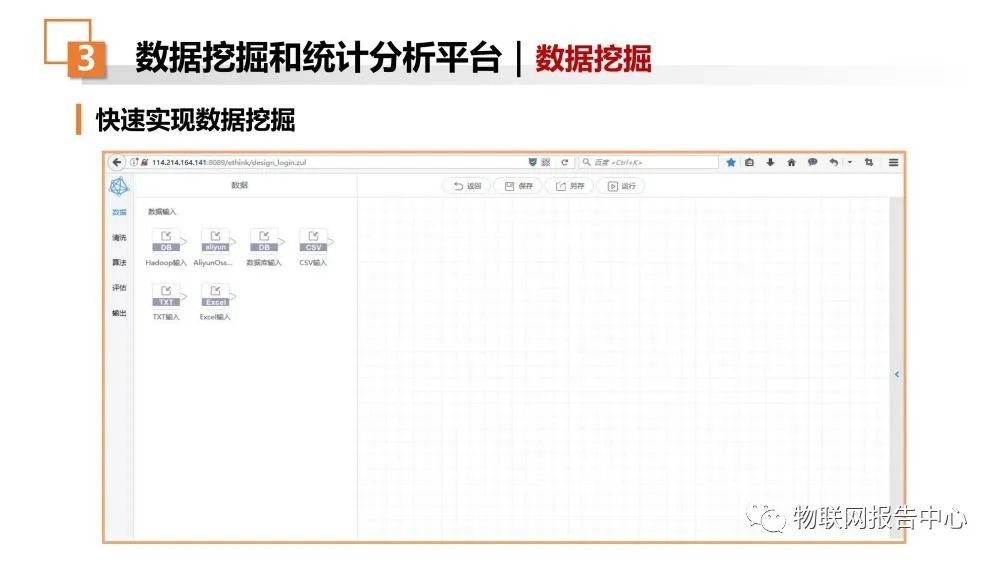Click the browser search input field
Viewport: 1000px width, 562px height.
650,162
